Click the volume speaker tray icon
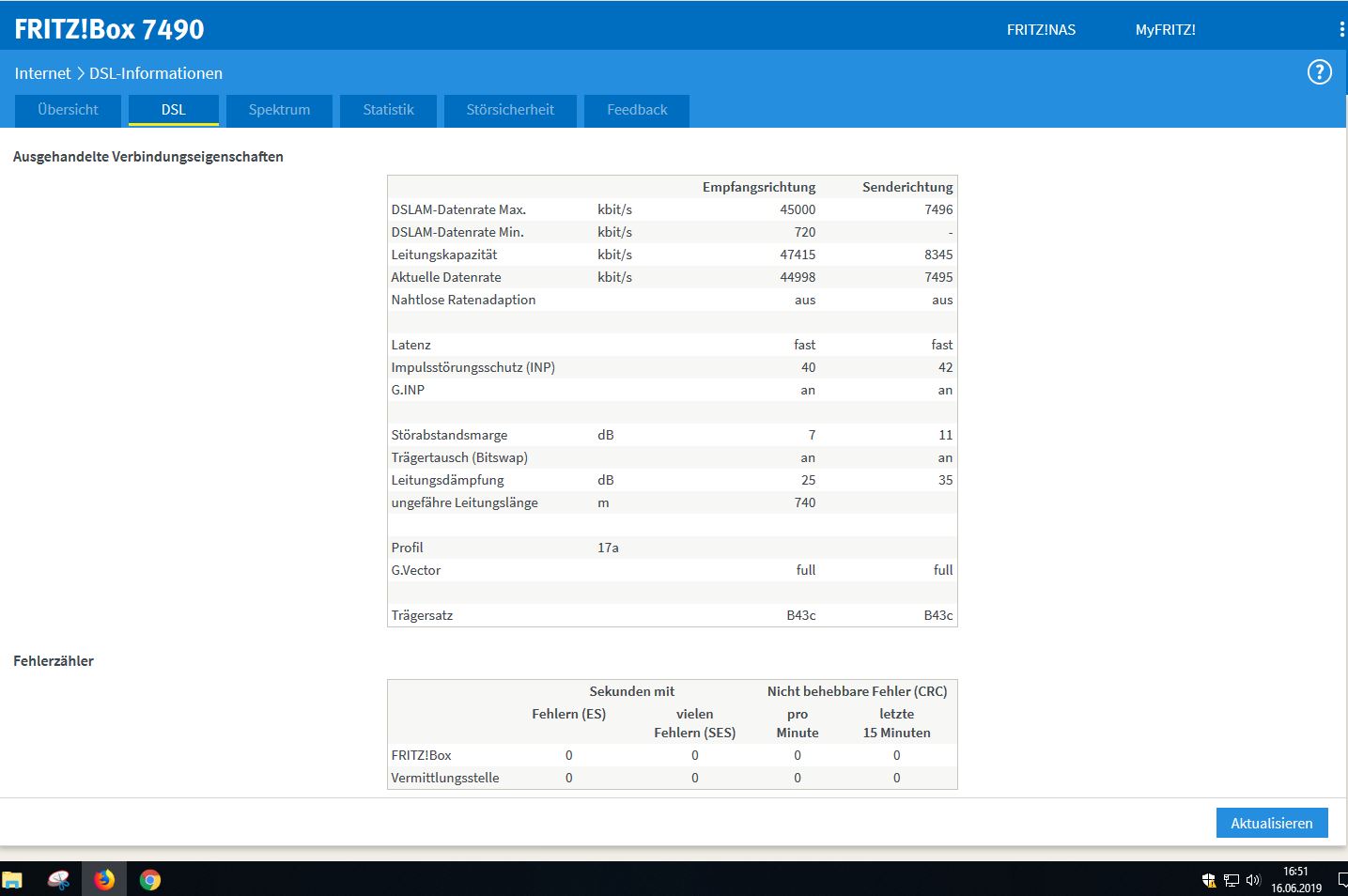1348x896 pixels. 1253,880
